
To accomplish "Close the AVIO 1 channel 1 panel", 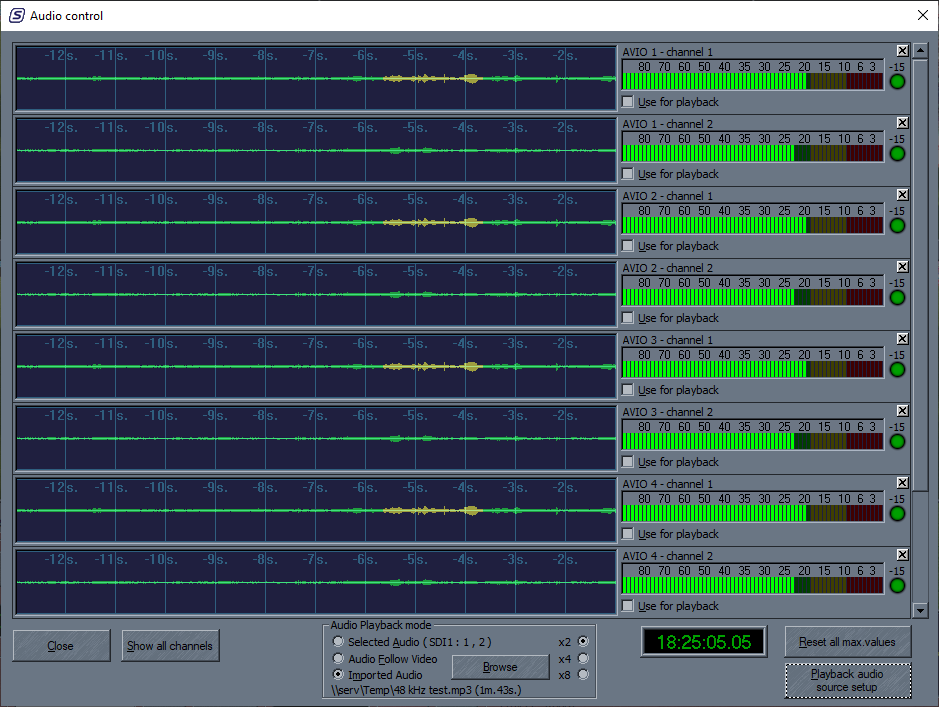I will (902, 51).
